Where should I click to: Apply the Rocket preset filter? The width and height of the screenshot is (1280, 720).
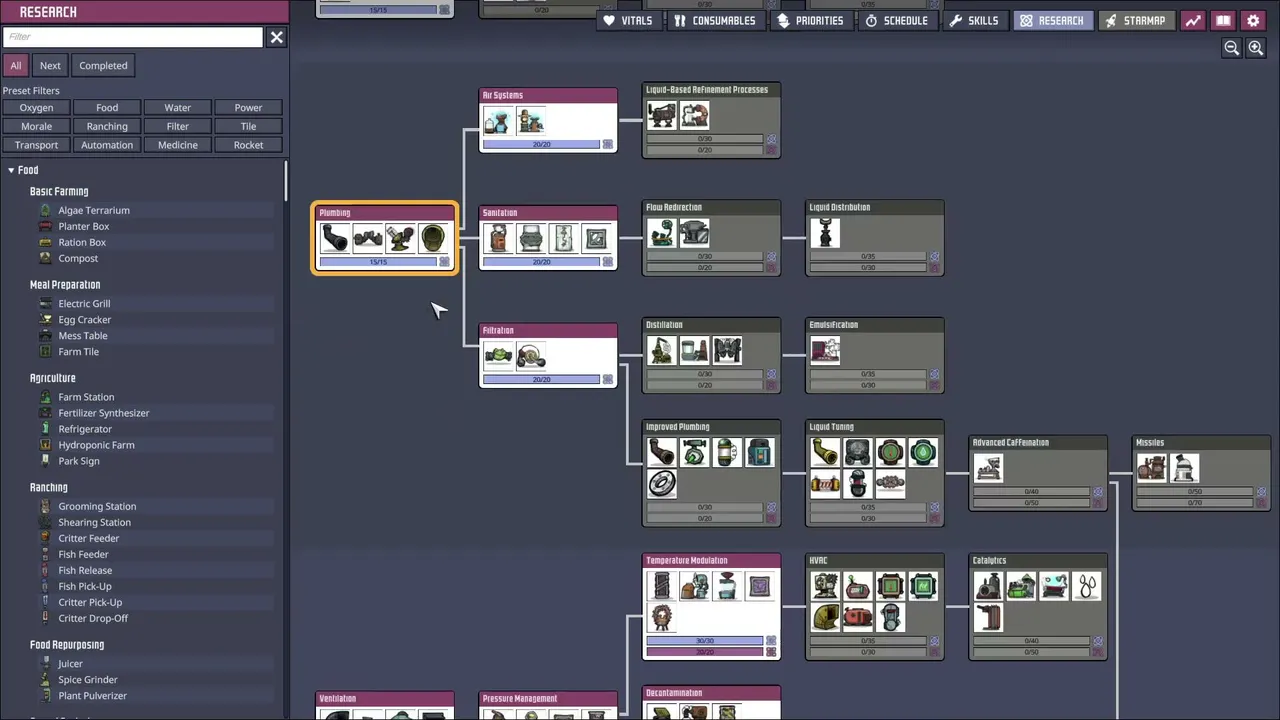pyautogui.click(x=248, y=145)
